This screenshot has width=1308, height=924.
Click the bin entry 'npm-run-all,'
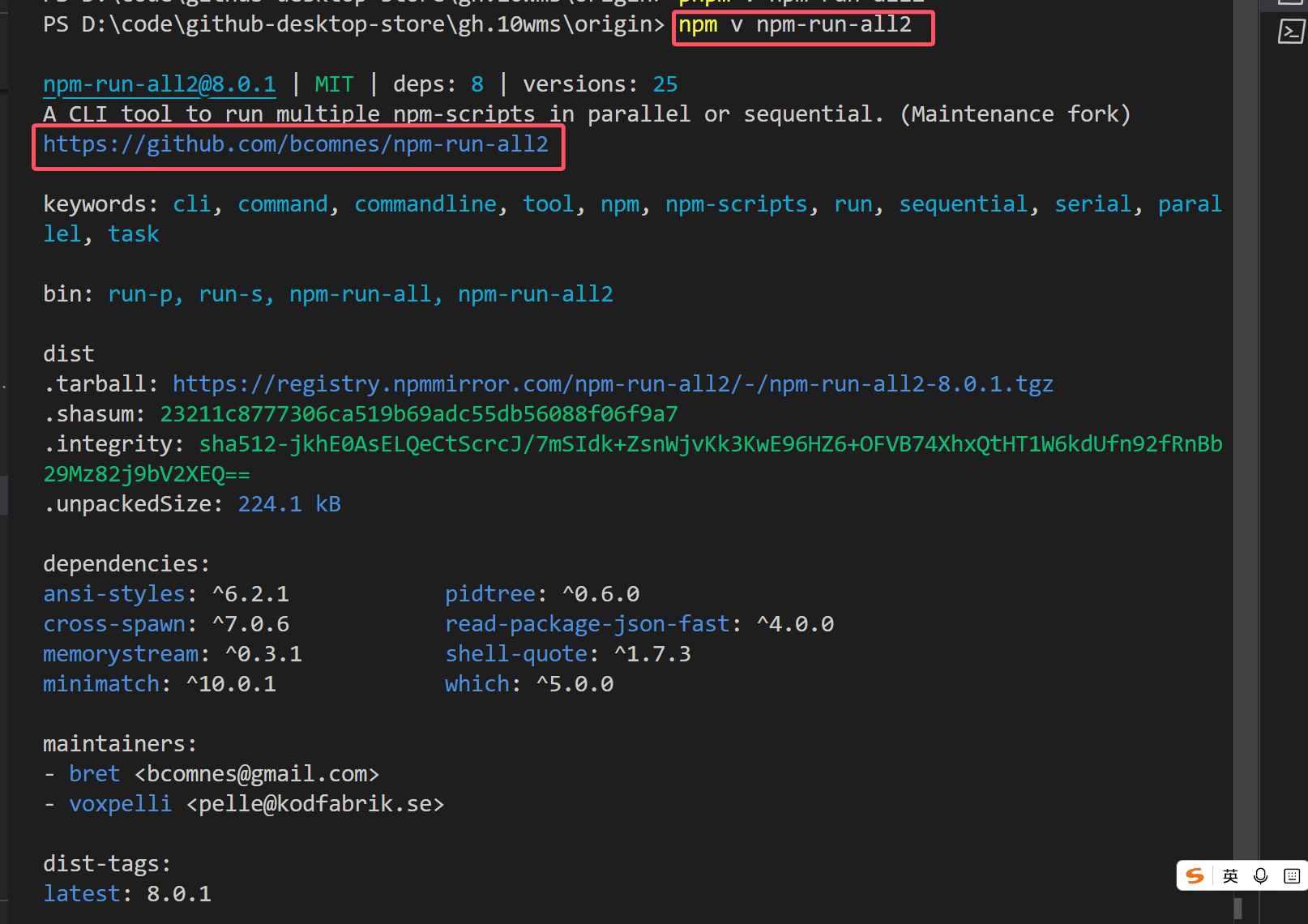[366, 294]
